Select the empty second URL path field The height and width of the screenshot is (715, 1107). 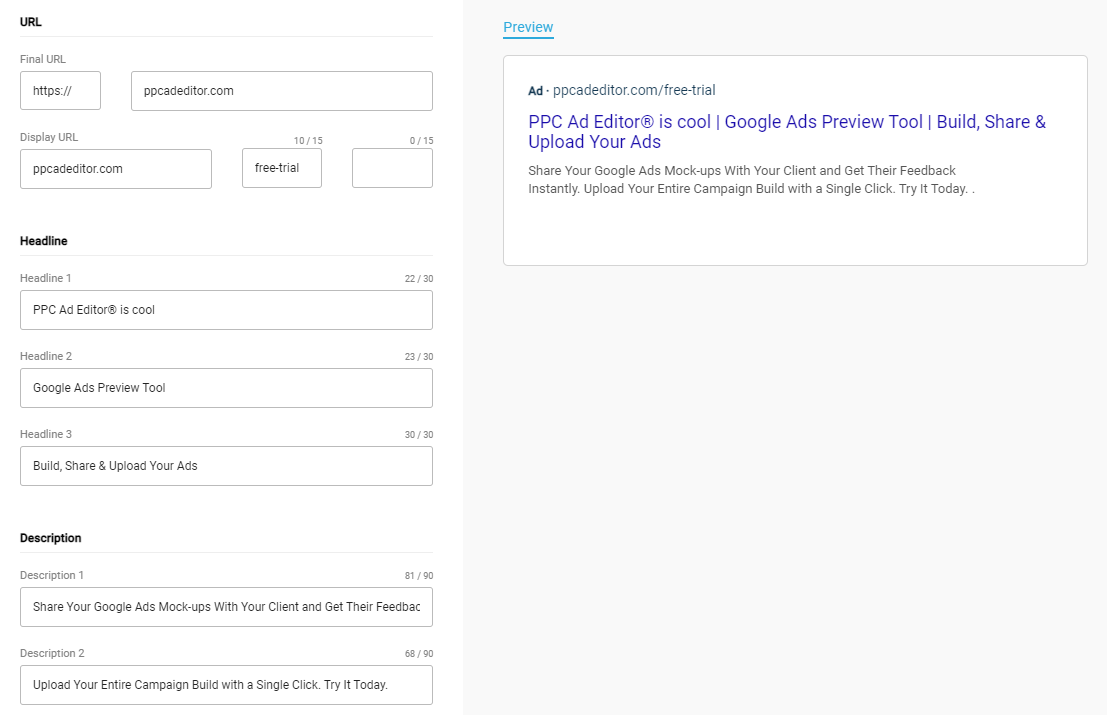[392, 168]
